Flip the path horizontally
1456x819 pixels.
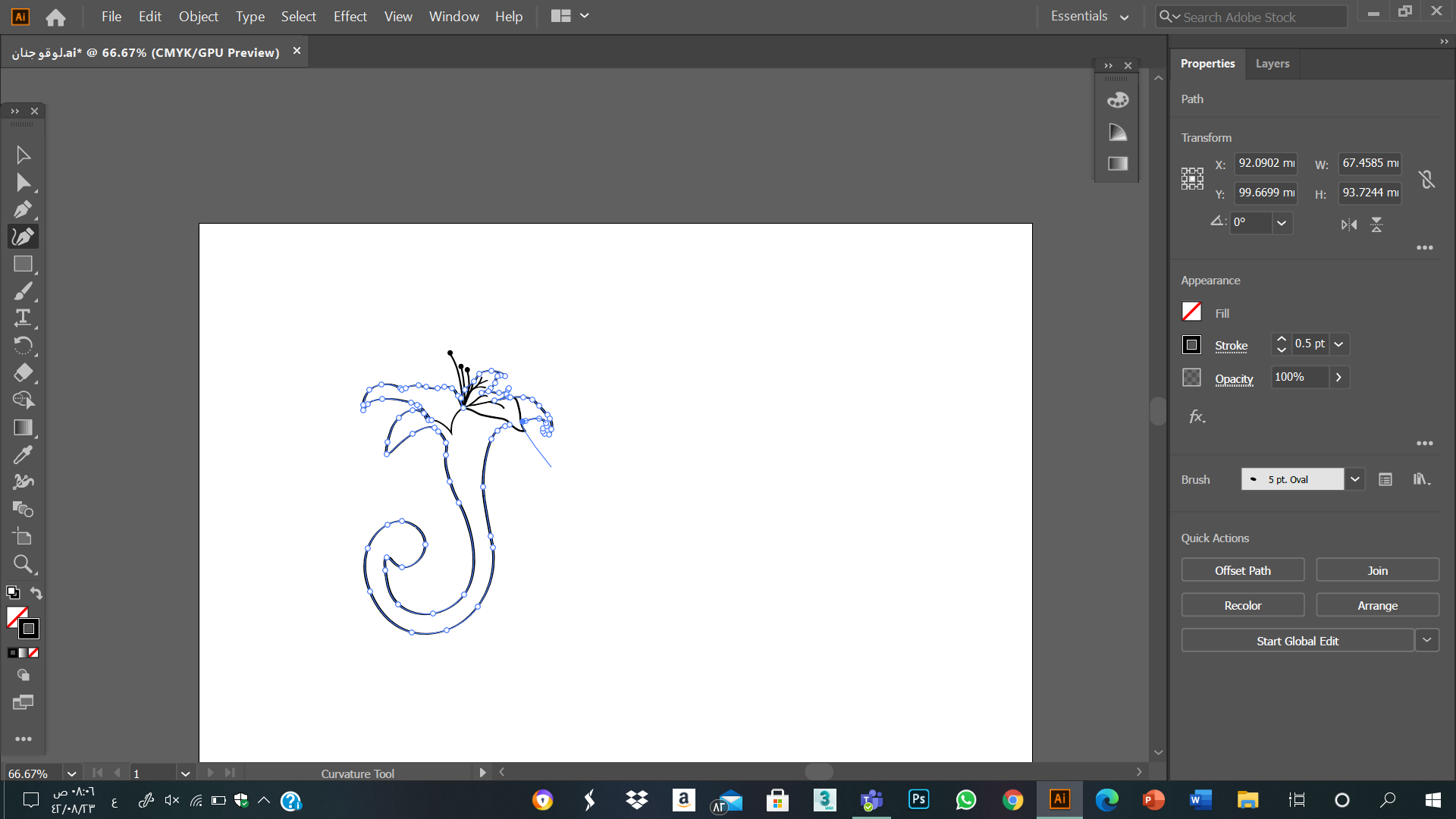tap(1348, 224)
